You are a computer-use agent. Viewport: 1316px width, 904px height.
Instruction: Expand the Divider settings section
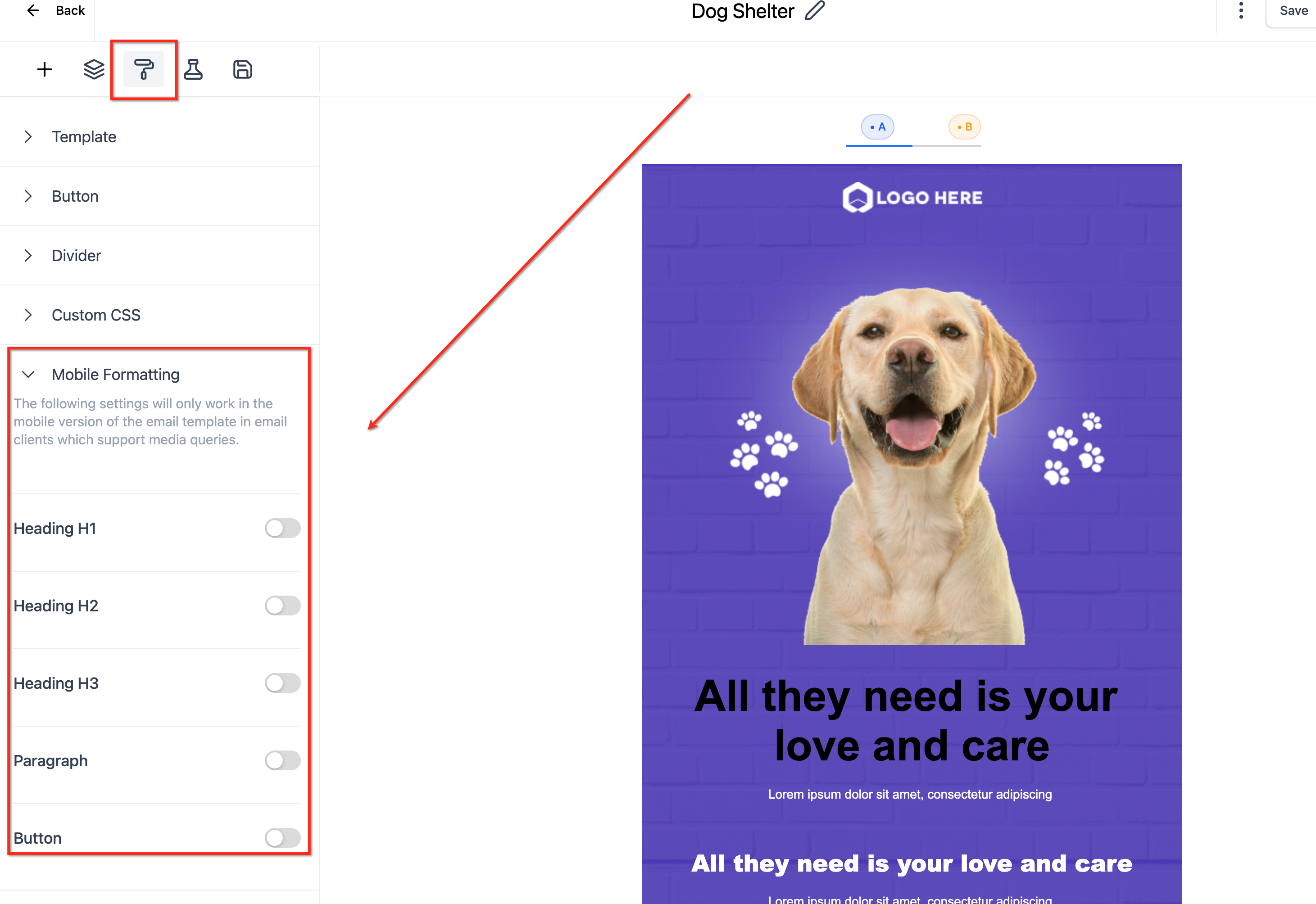click(x=76, y=255)
